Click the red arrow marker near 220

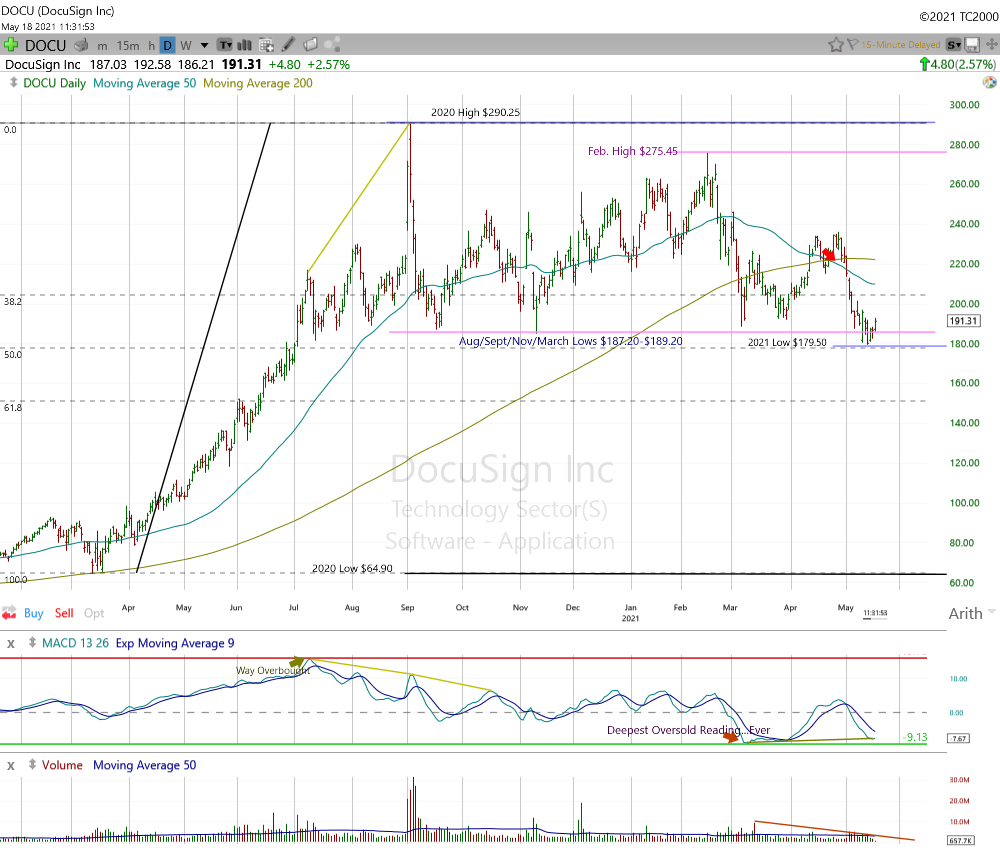click(x=828, y=255)
